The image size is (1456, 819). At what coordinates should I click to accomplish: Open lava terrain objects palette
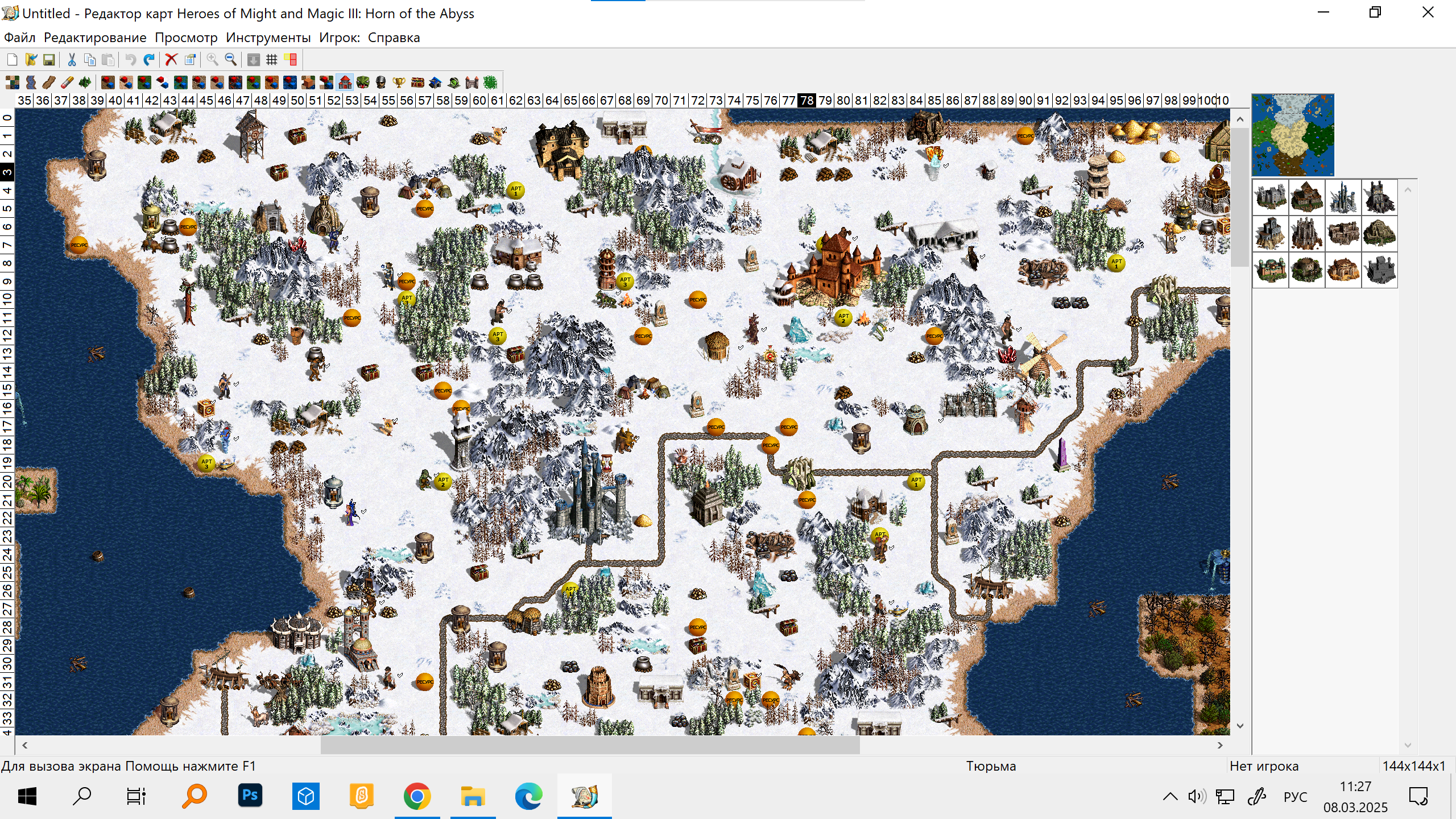(x=235, y=83)
